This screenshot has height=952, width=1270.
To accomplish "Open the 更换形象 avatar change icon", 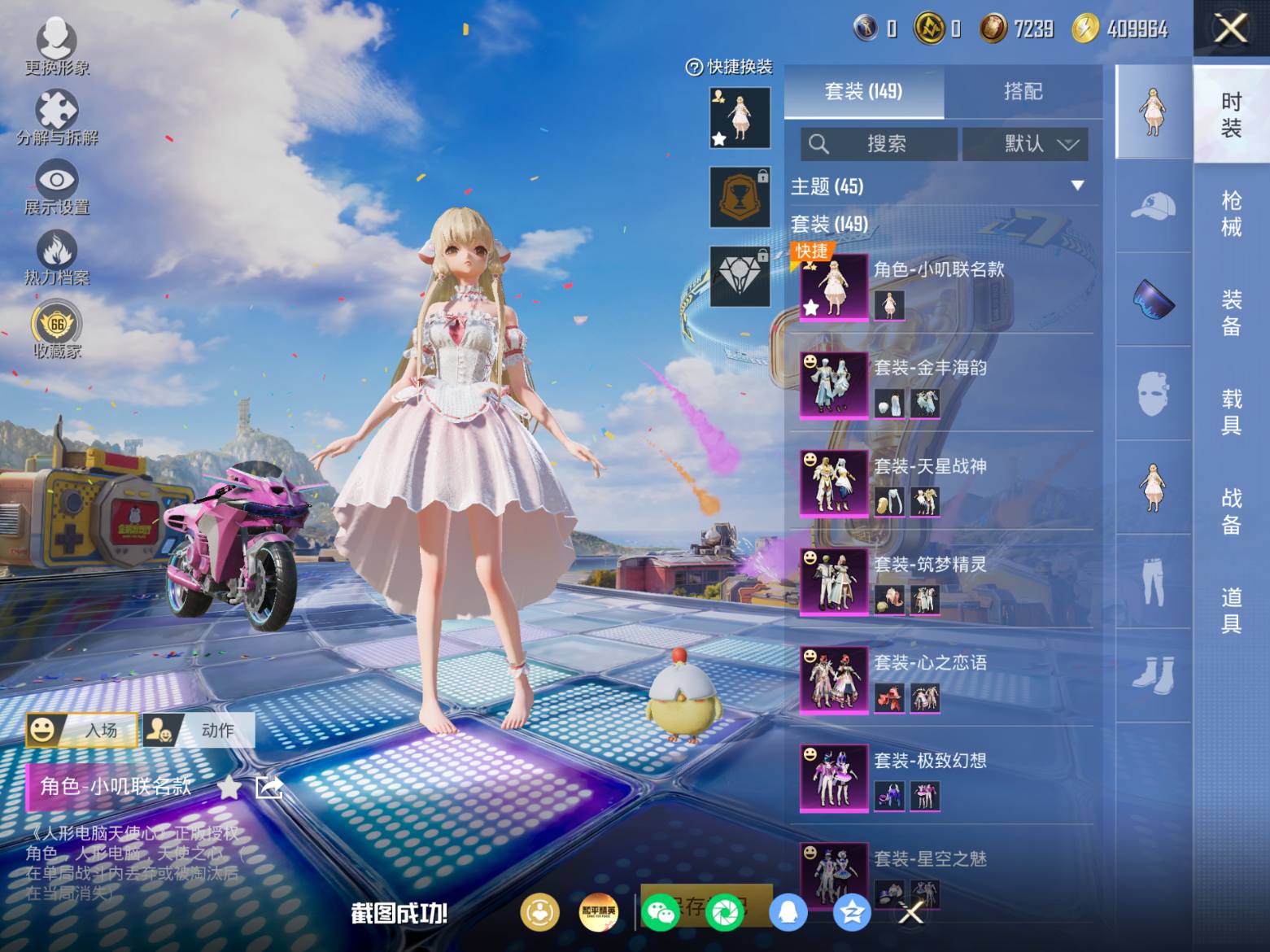I will pos(57,46).
